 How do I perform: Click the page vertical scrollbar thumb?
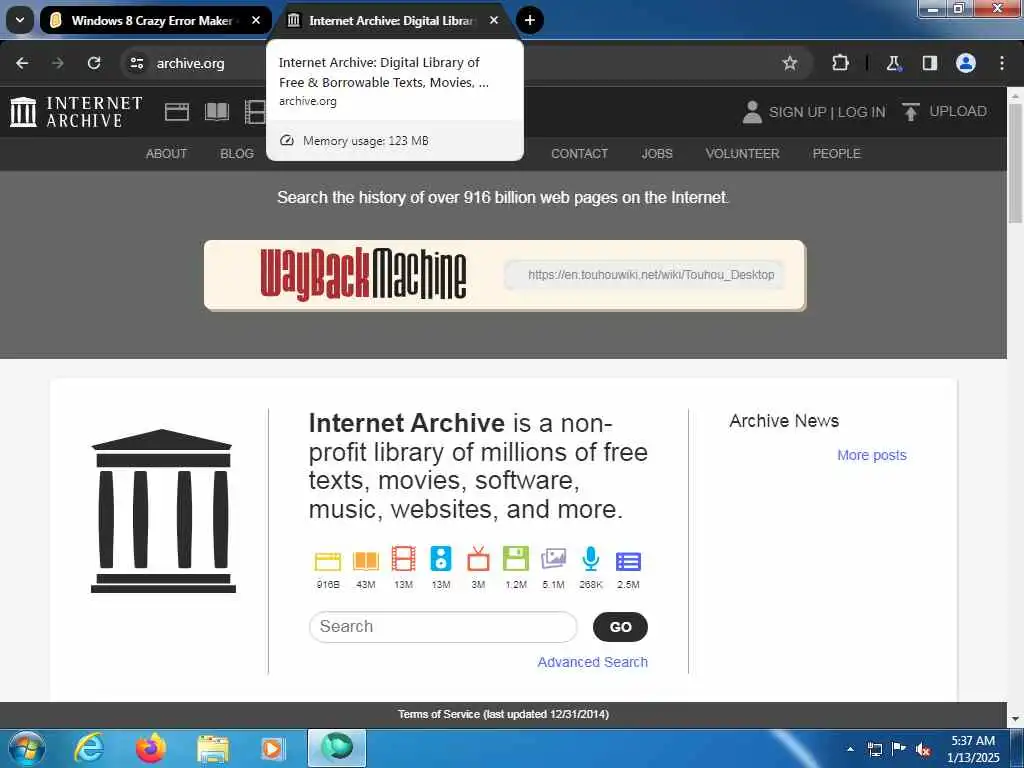click(x=1016, y=163)
